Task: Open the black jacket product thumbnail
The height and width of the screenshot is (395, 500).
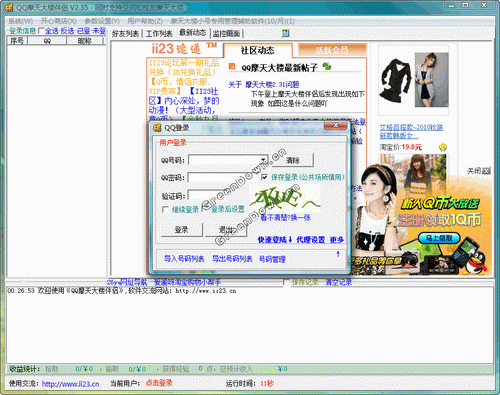Action: point(396,81)
